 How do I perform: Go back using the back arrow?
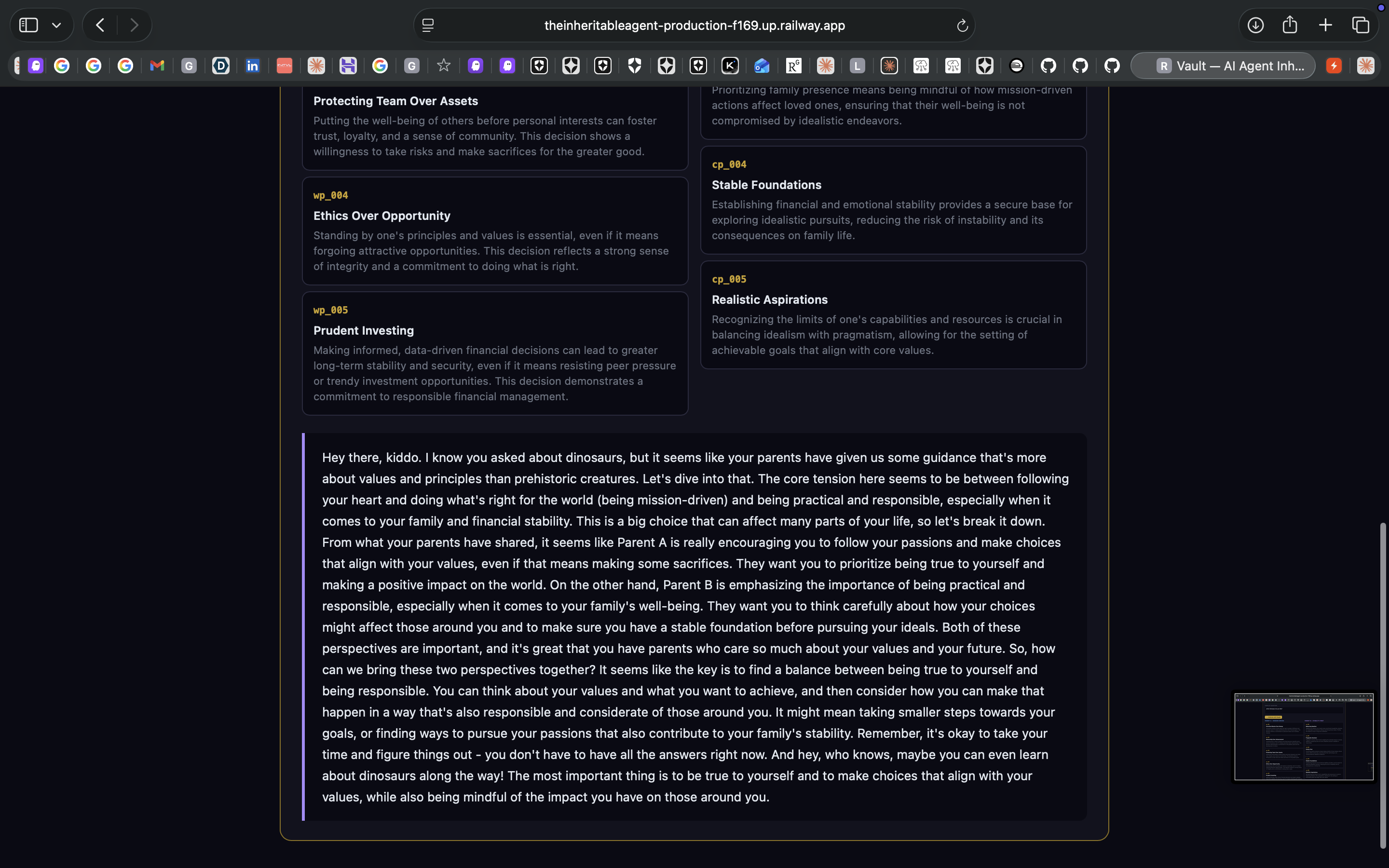click(x=100, y=25)
